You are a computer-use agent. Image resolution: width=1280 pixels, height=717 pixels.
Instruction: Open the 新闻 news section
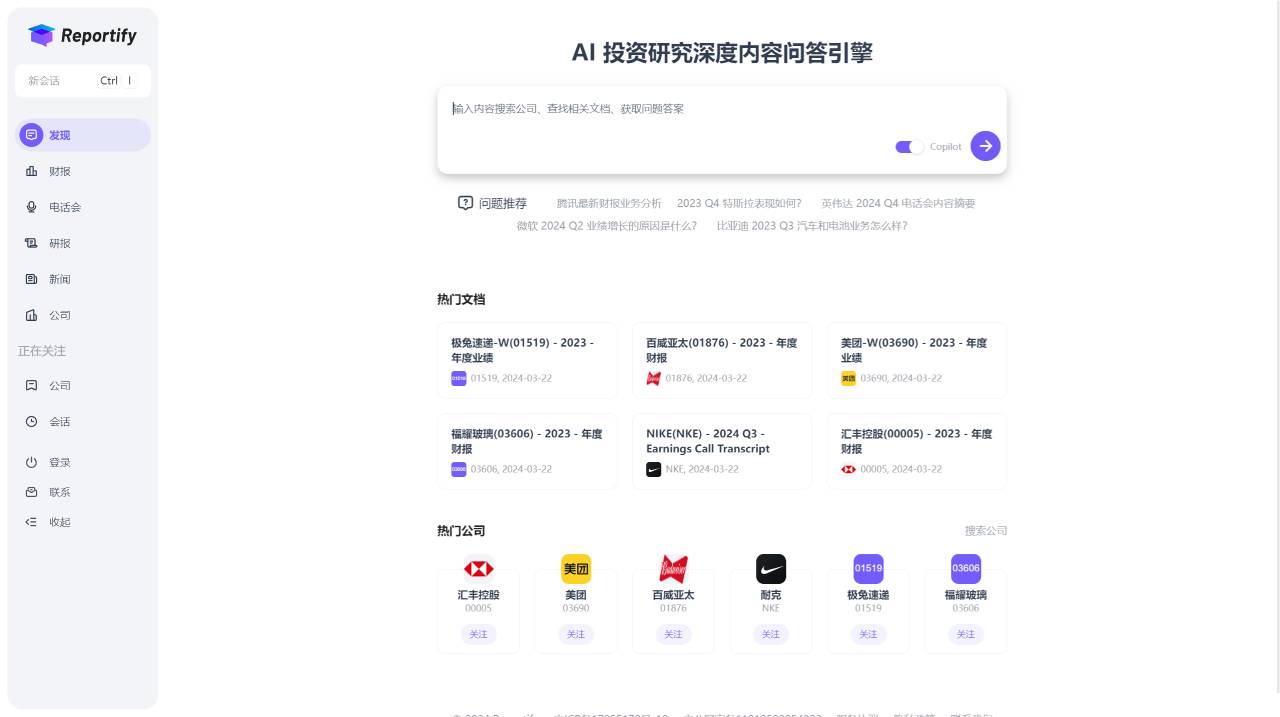coord(58,279)
